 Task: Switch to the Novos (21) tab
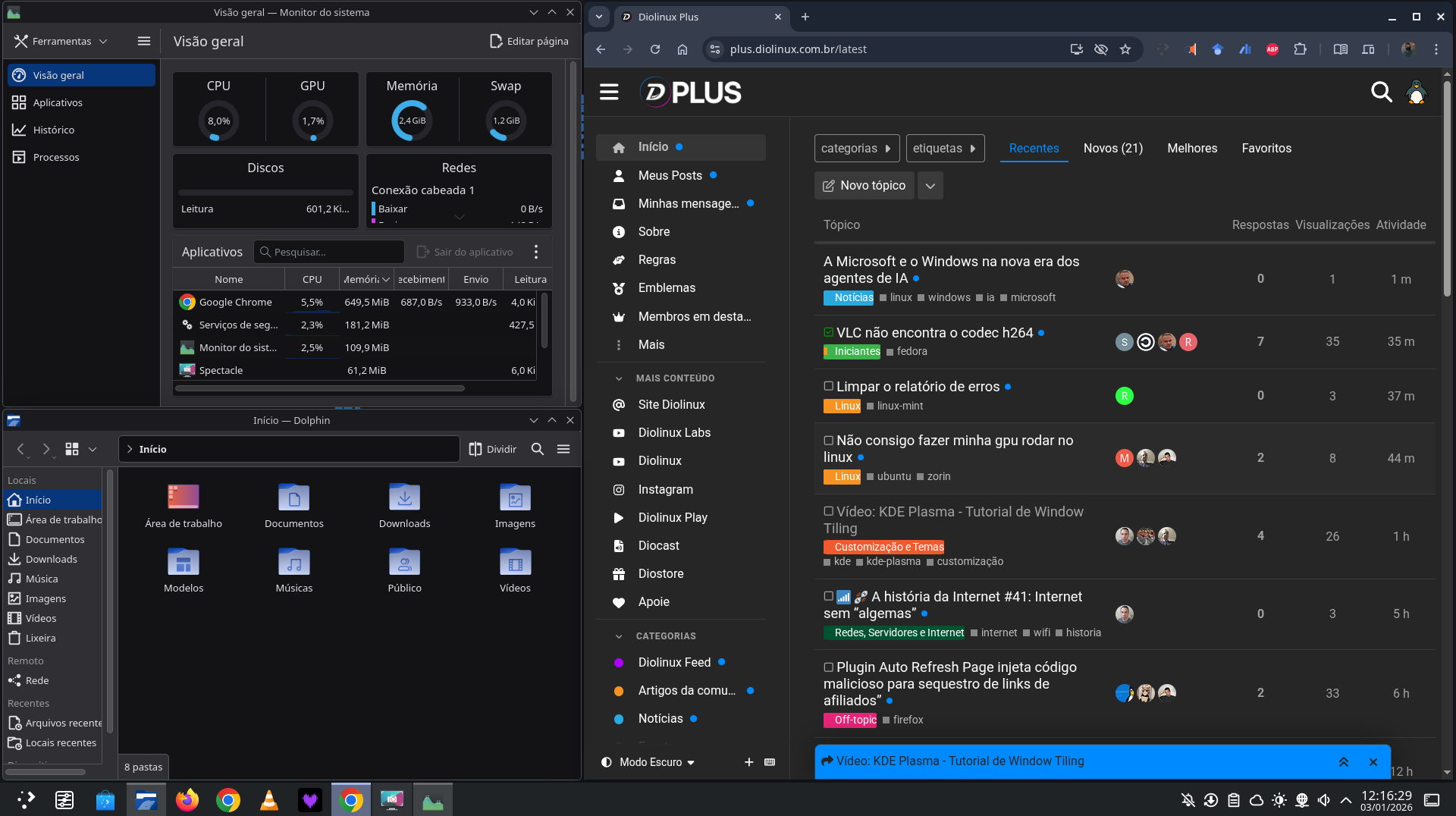(1112, 149)
